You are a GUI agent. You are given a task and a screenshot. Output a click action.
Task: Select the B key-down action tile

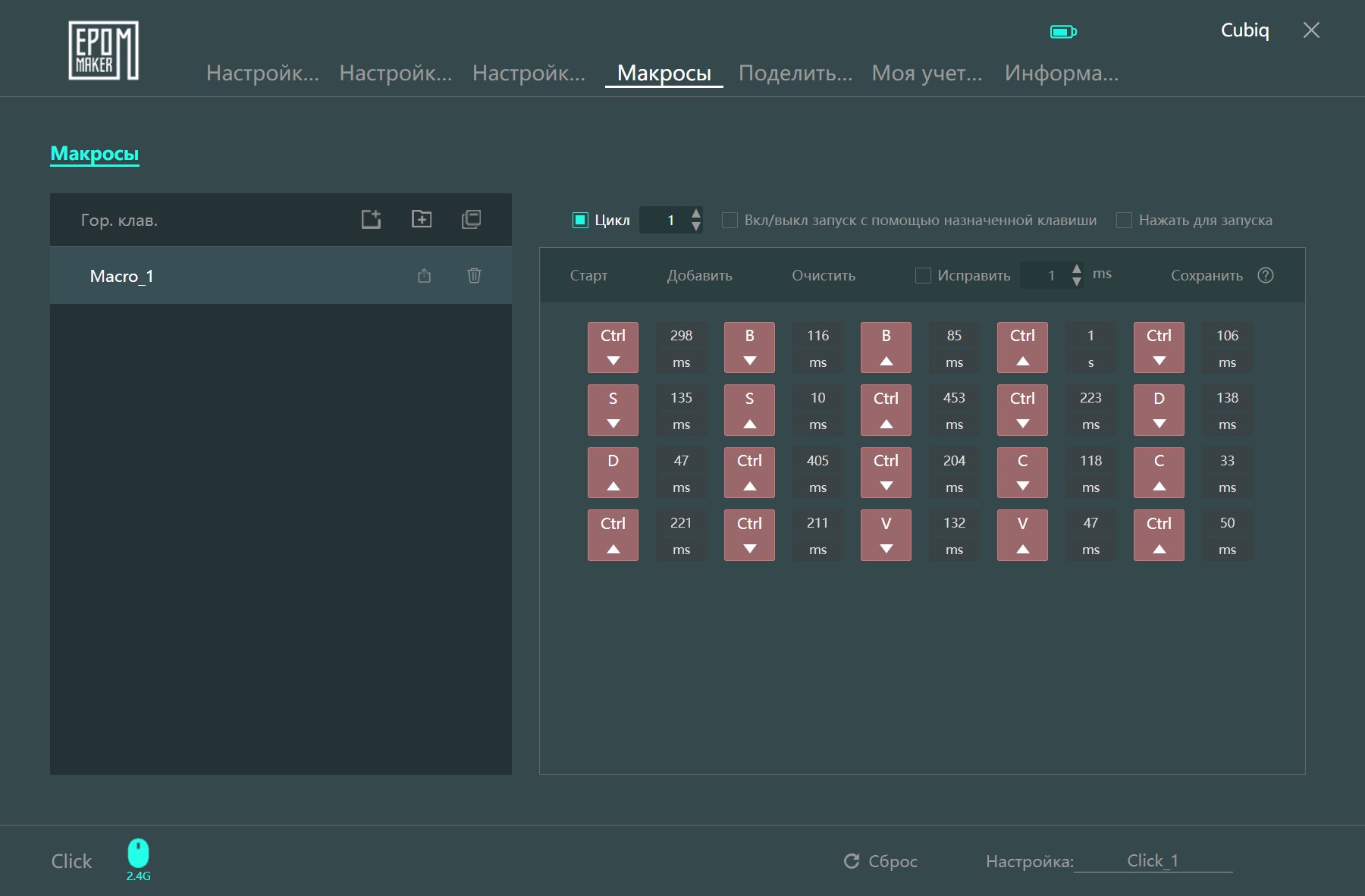pyautogui.click(x=749, y=347)
